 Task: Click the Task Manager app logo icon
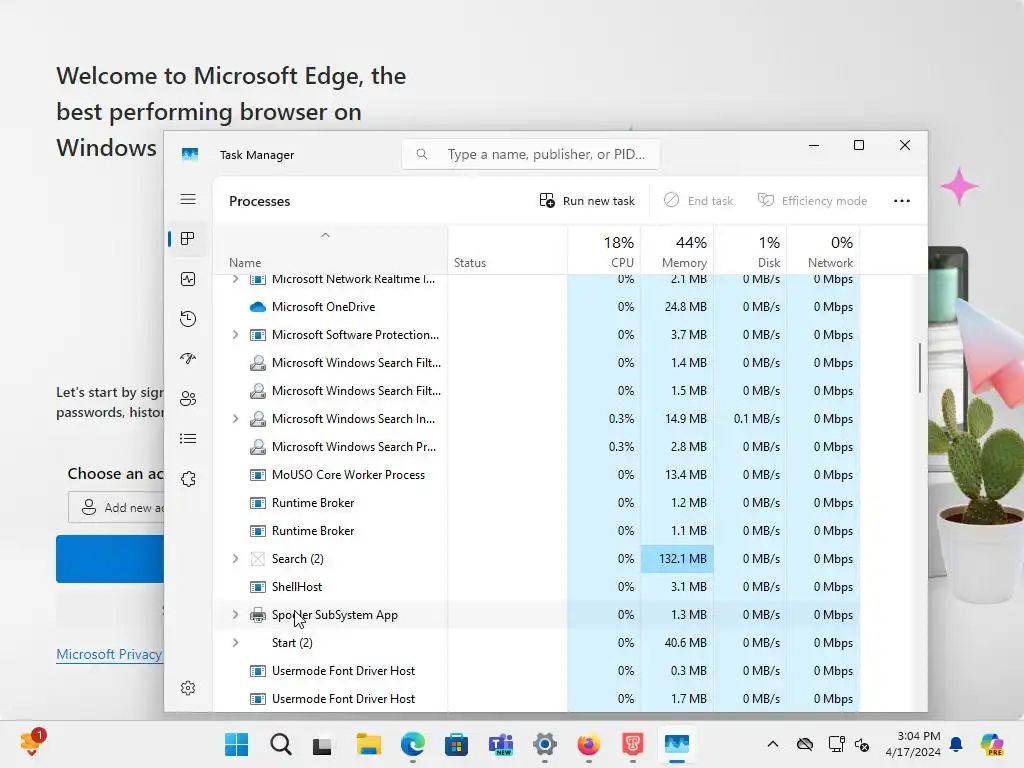coord(189,155)
